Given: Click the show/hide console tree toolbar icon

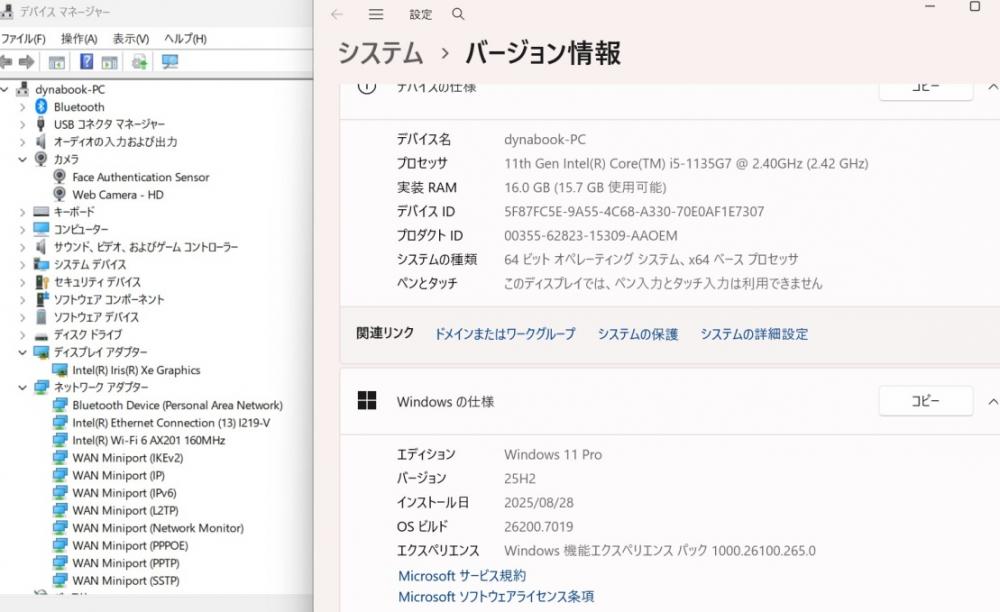Looking at the screenshot, I should [x=56, y=62].
